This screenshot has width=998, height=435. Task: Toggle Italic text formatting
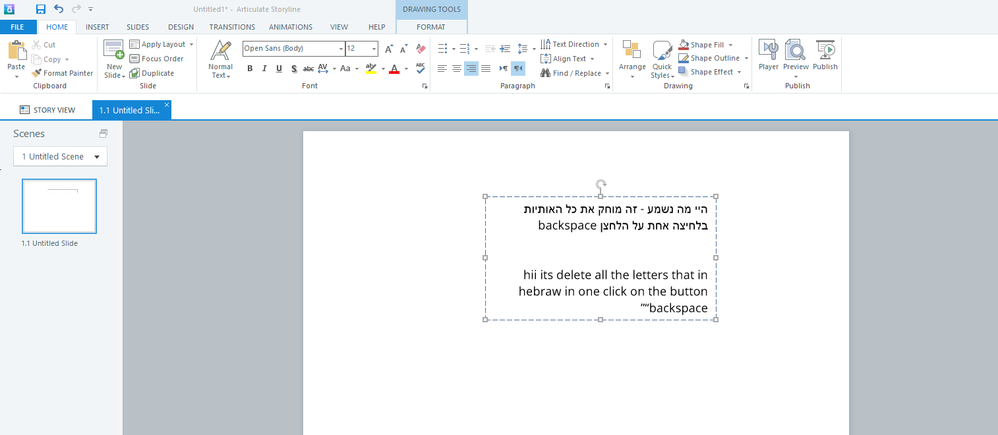click(264, 69)
